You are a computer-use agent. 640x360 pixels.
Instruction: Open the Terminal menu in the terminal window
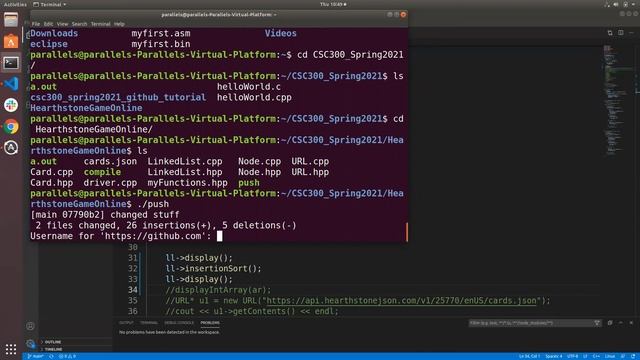pos(100,24)
